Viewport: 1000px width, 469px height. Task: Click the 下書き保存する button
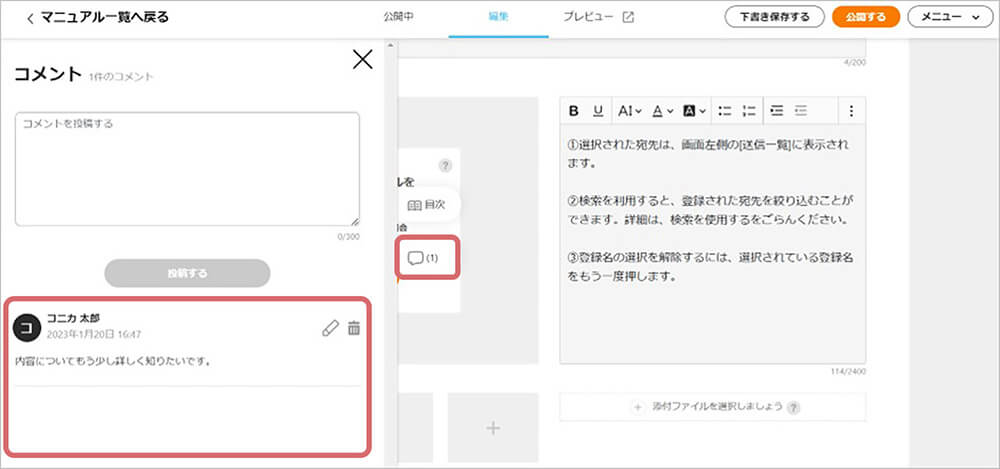point(774,17)
